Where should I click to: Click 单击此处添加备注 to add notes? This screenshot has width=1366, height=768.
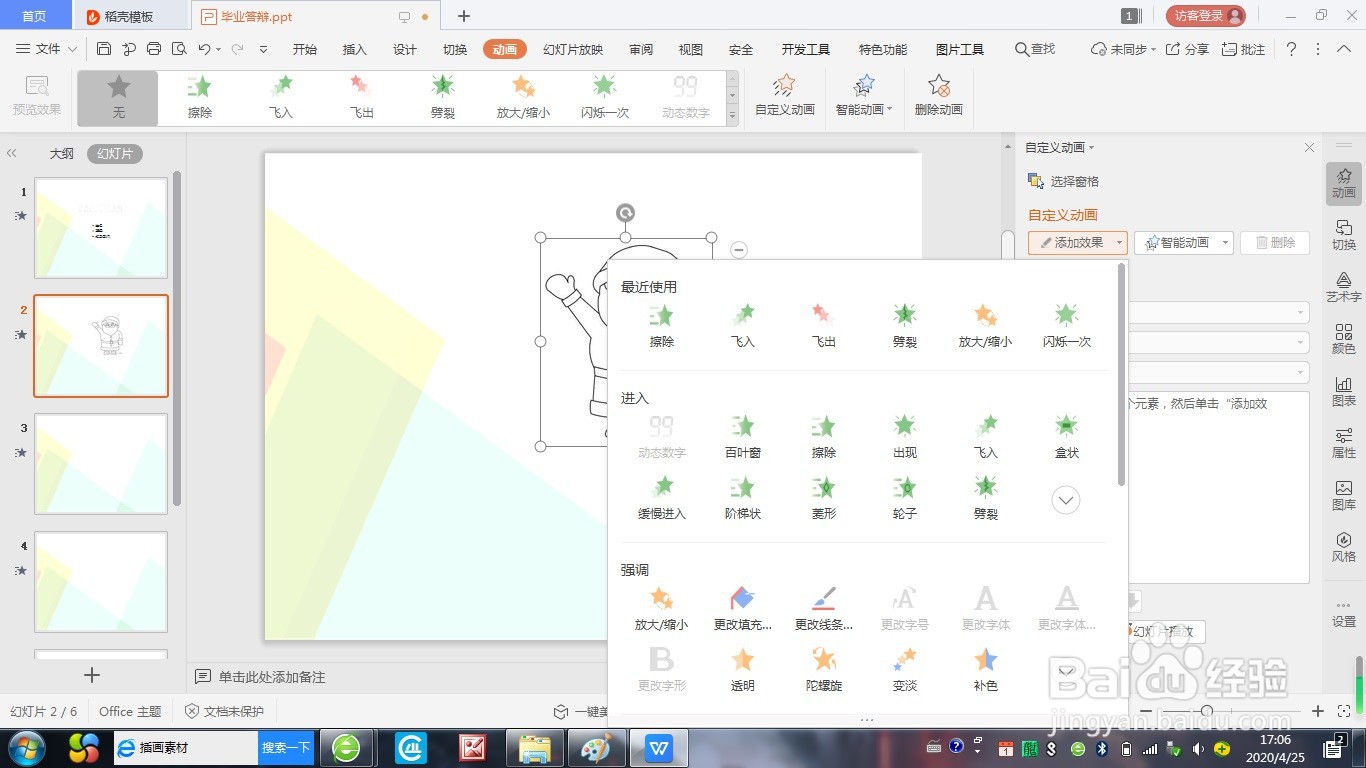coord(269,677)
